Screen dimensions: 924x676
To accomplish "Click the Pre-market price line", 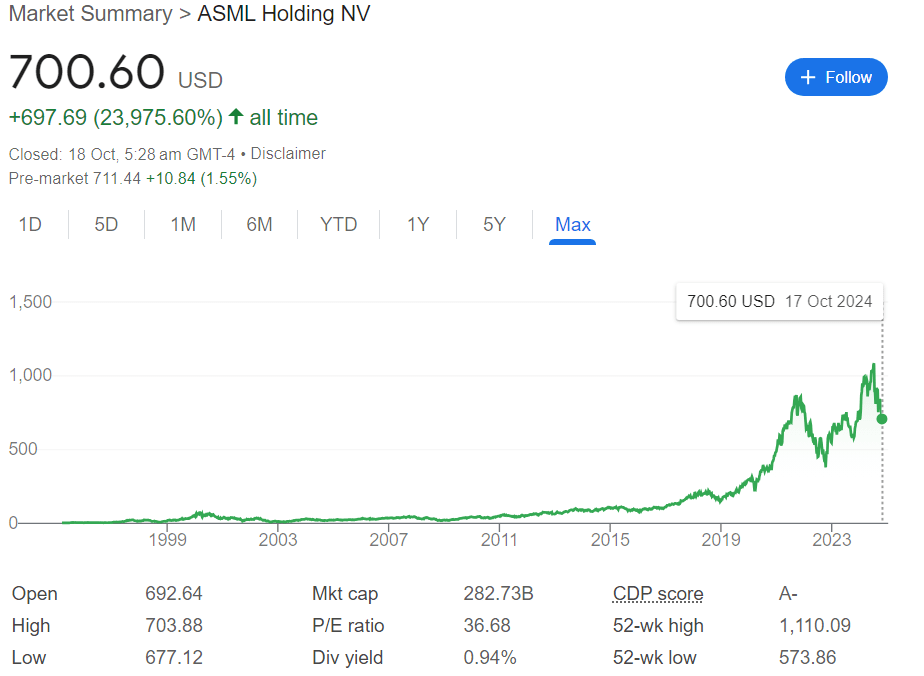I will tap(130, 178).
